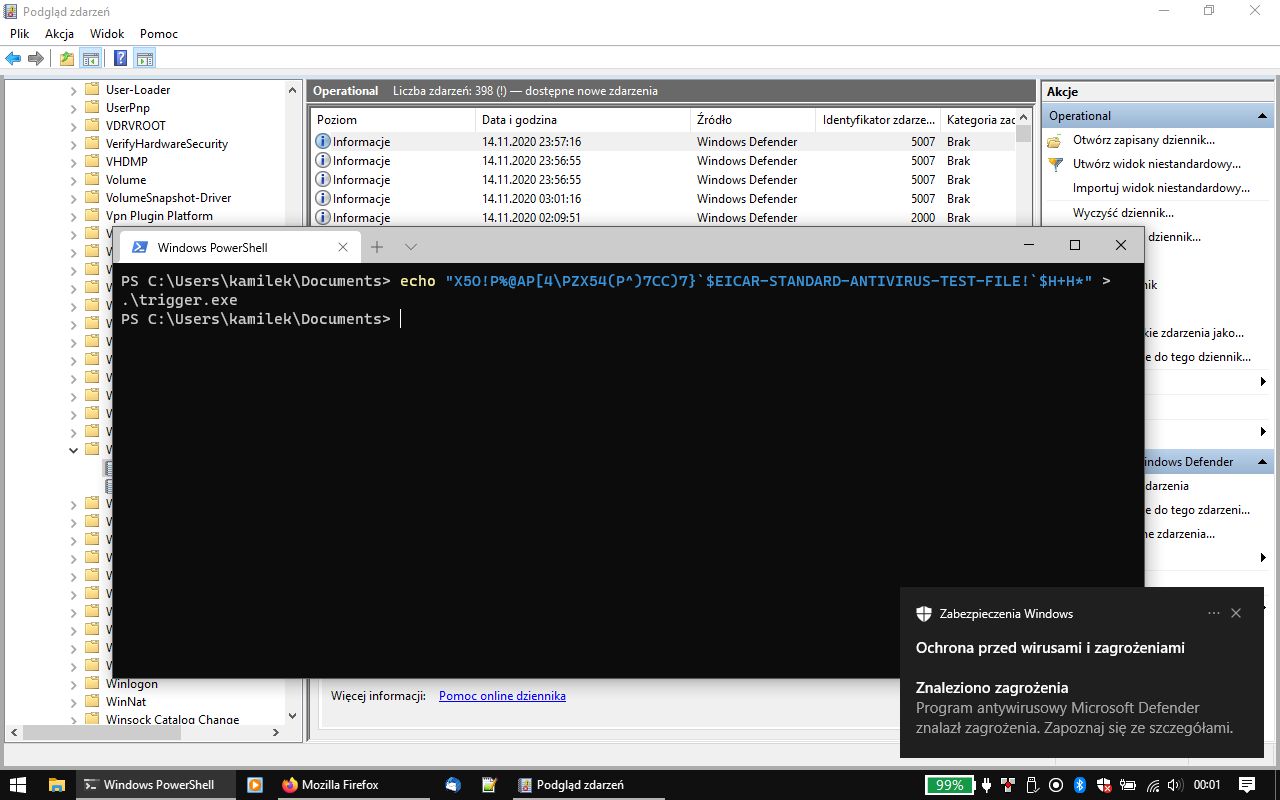Open the Widok menu
1280x800 pixels.
[107, 33]
